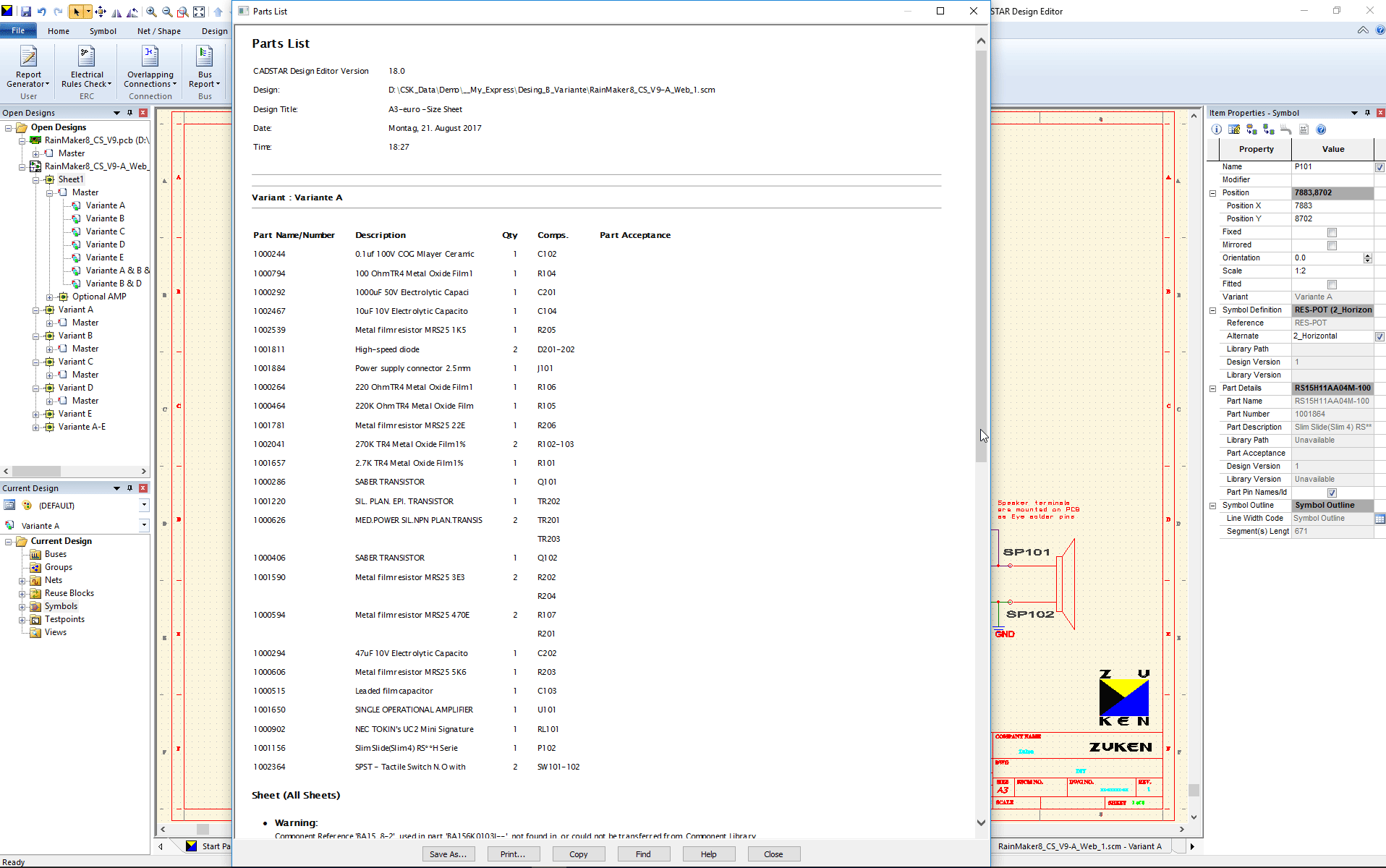
Task: Open the attributes table icon in Item Properties
Action: pos(1234,129)
